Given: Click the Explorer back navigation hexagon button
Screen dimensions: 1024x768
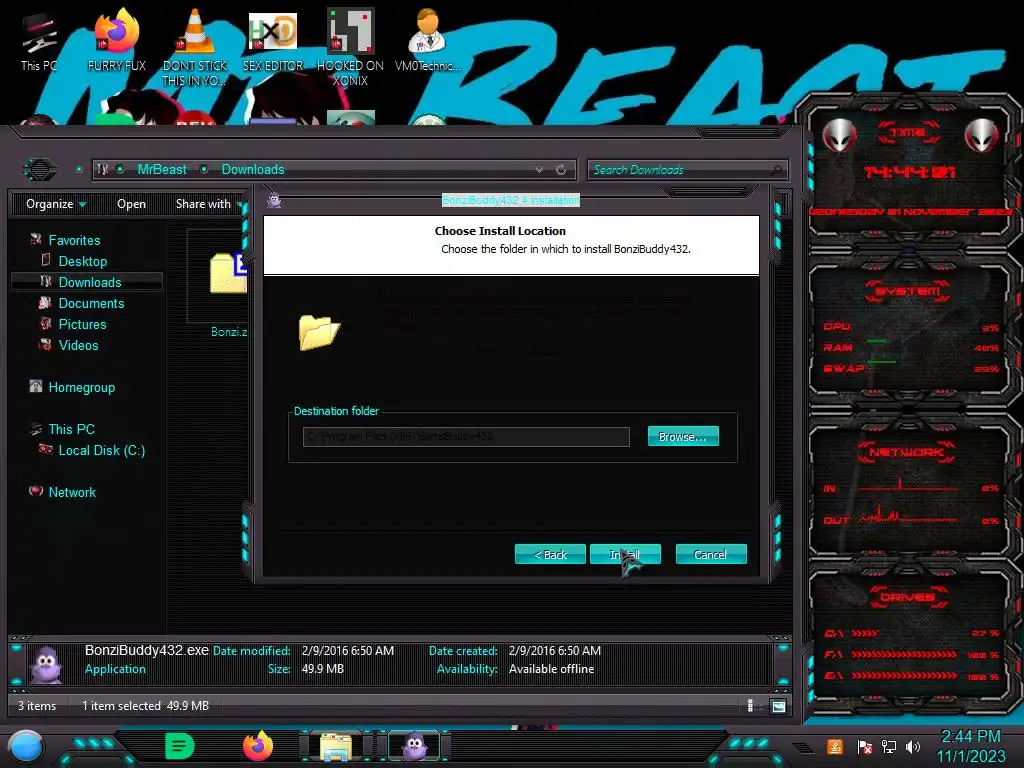Looking at the screenshot, I should click(x=40, y=170).
